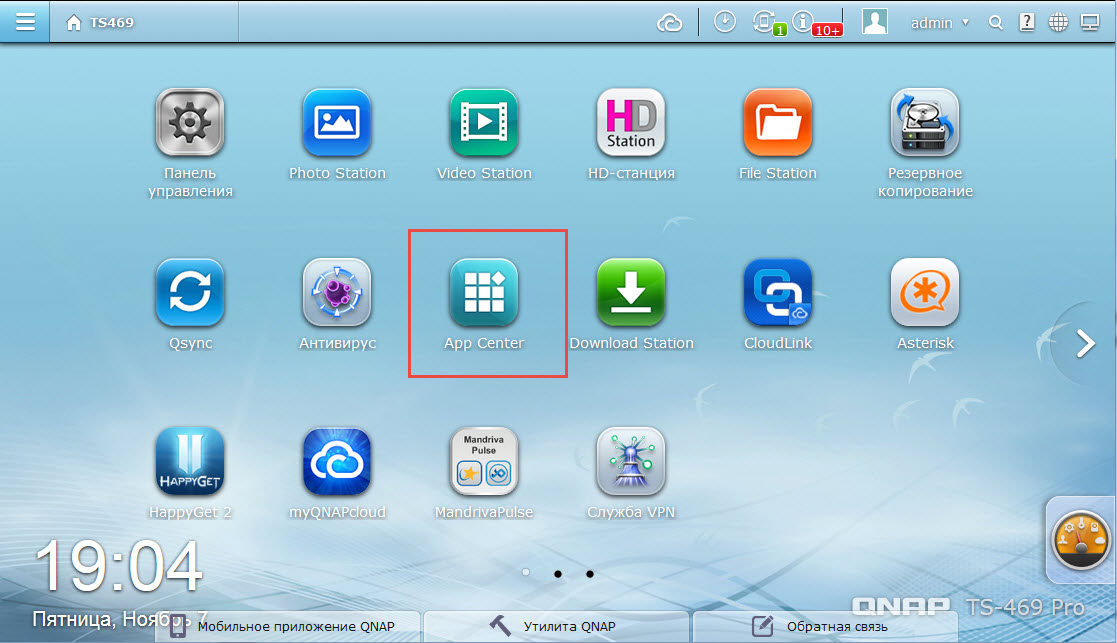Screen dimensions: 1117x643
Task: Launch Download Station
Action: point(630,292)
